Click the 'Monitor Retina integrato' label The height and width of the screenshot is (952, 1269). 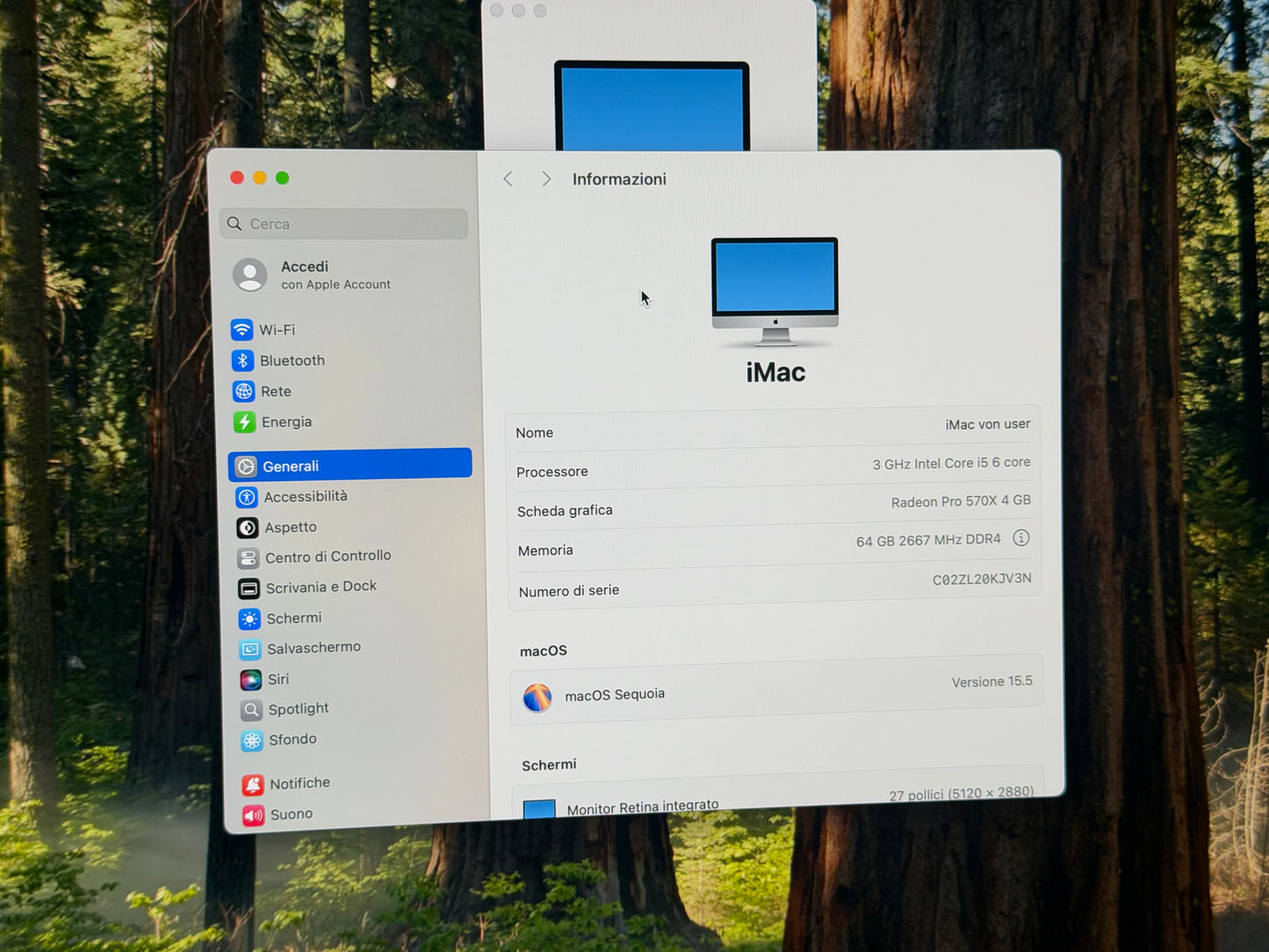pos(643,807)
